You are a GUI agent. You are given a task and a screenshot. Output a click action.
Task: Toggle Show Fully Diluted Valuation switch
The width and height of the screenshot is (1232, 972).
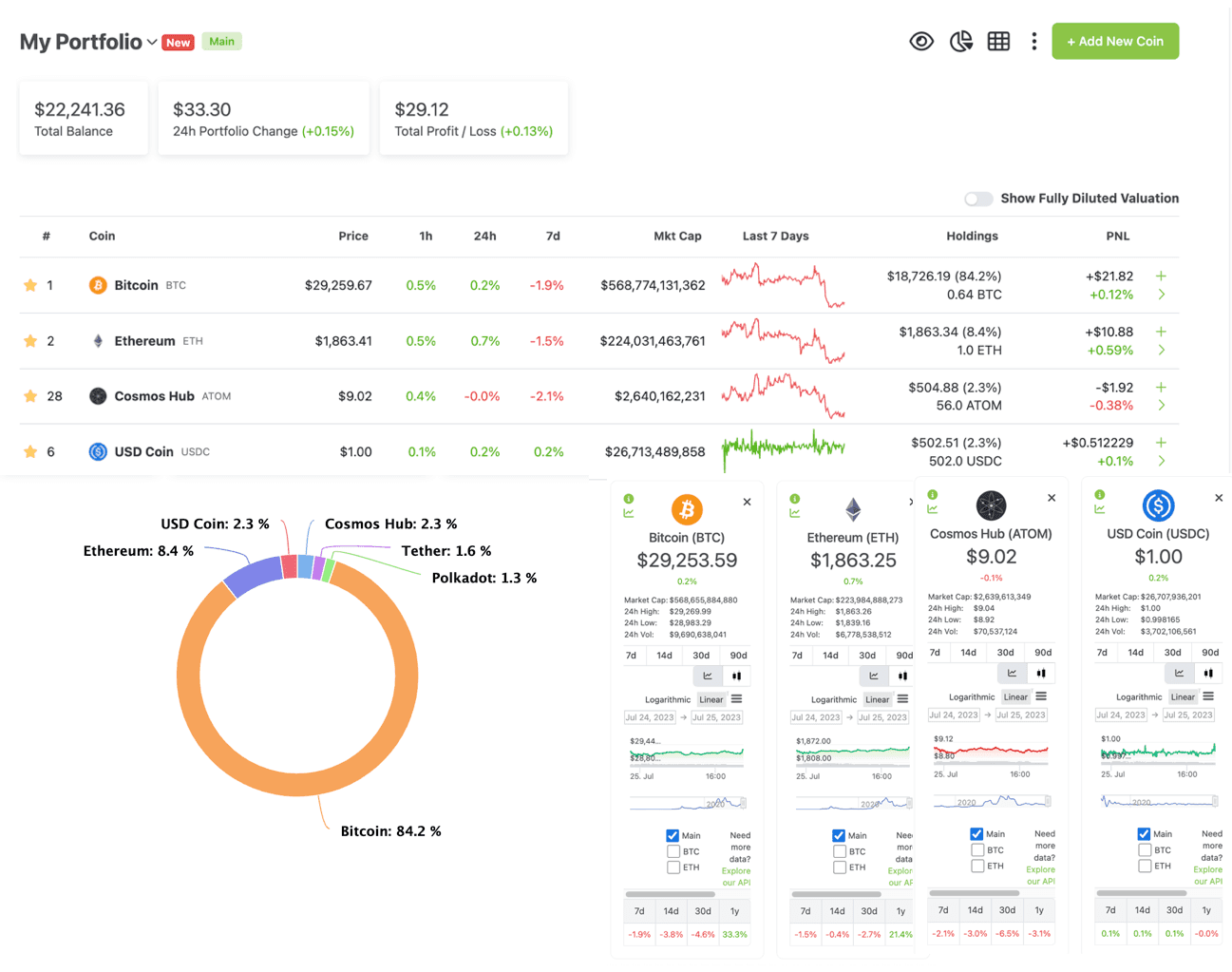pos(978,199)
